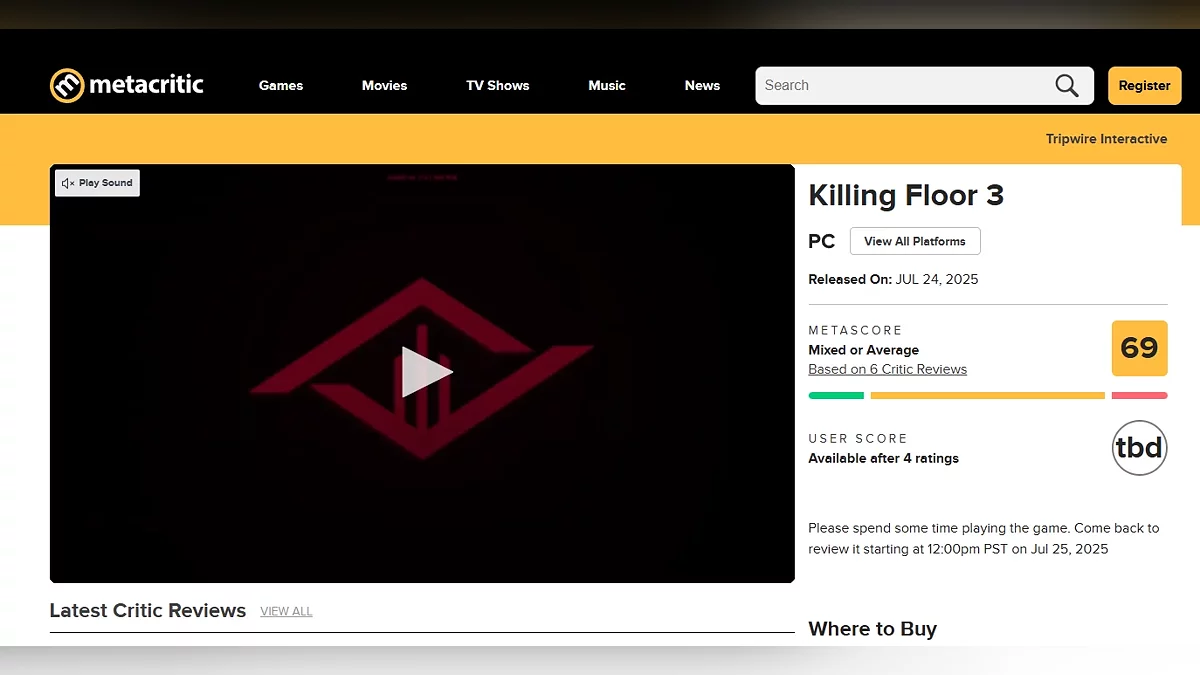Open VIEW ALL critic reviews link
Screen dimensions: 1200x675
[286, 611]
